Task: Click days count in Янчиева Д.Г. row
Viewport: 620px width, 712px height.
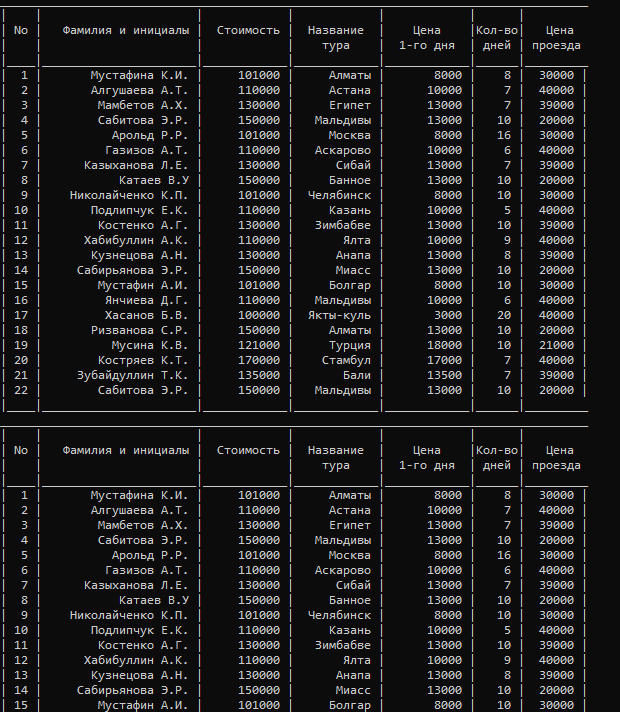Action: [507, 300]
